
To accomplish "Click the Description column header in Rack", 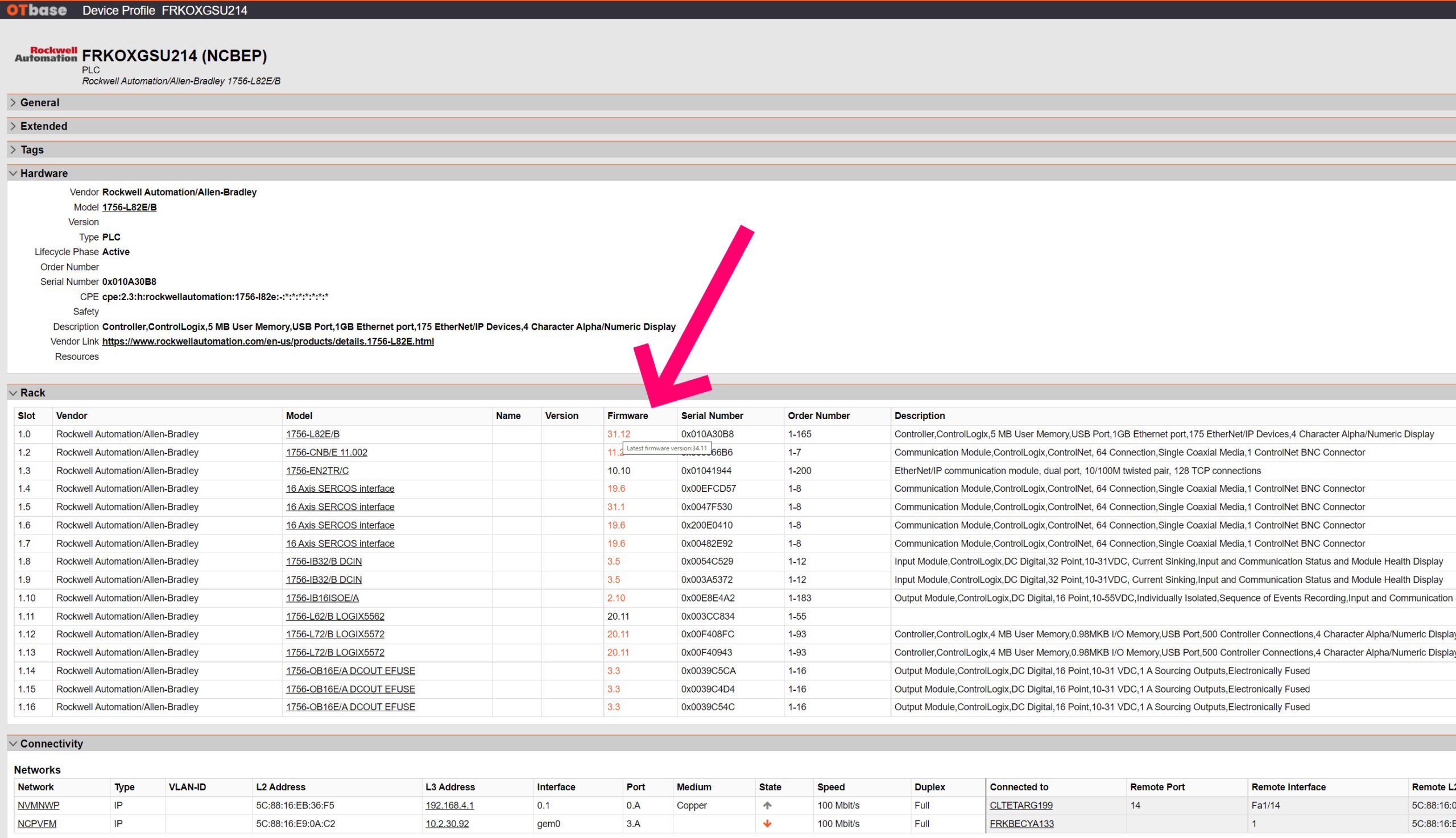I will [920, 416].
